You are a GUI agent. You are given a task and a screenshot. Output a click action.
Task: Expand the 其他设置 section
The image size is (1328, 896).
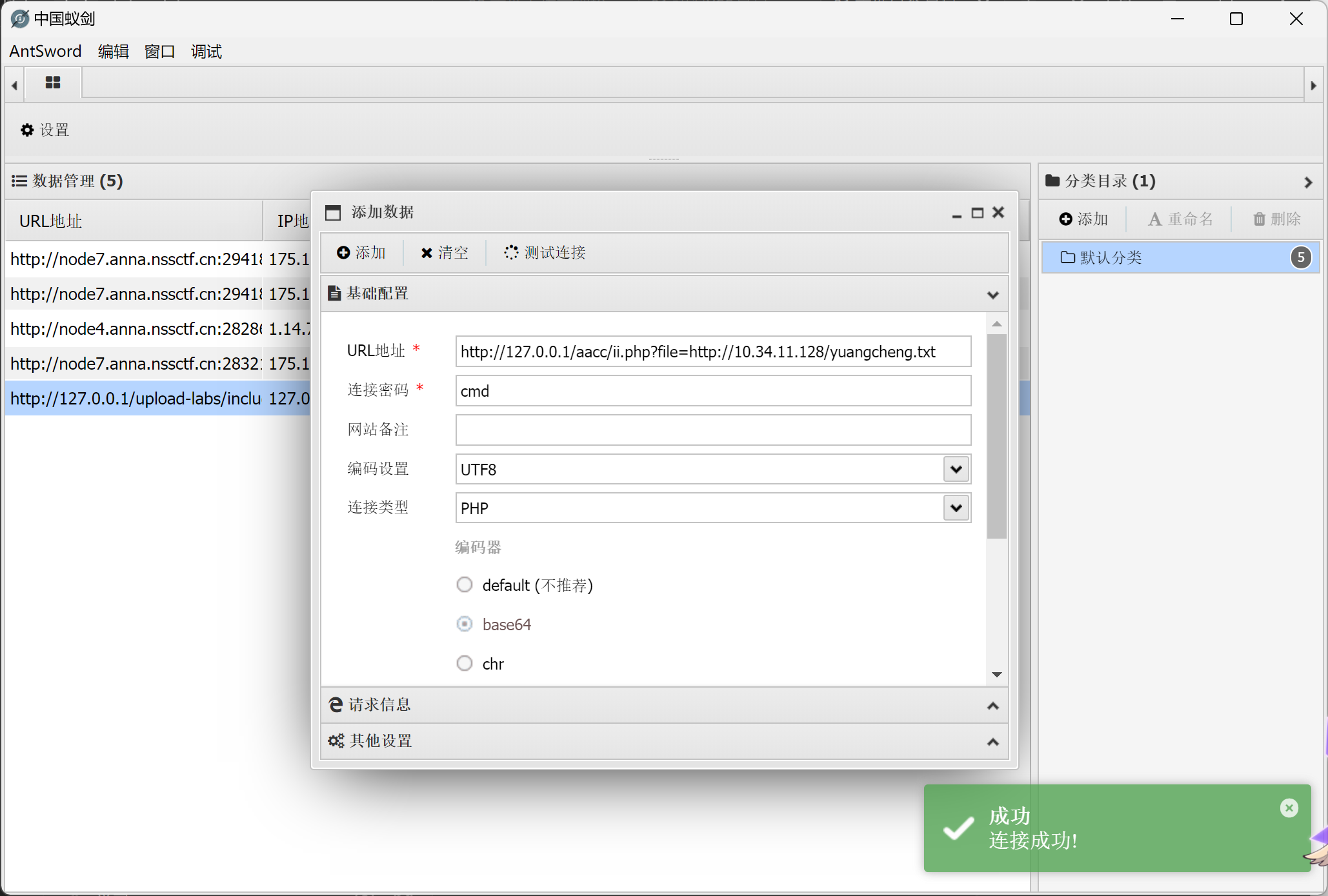(993, 742)
